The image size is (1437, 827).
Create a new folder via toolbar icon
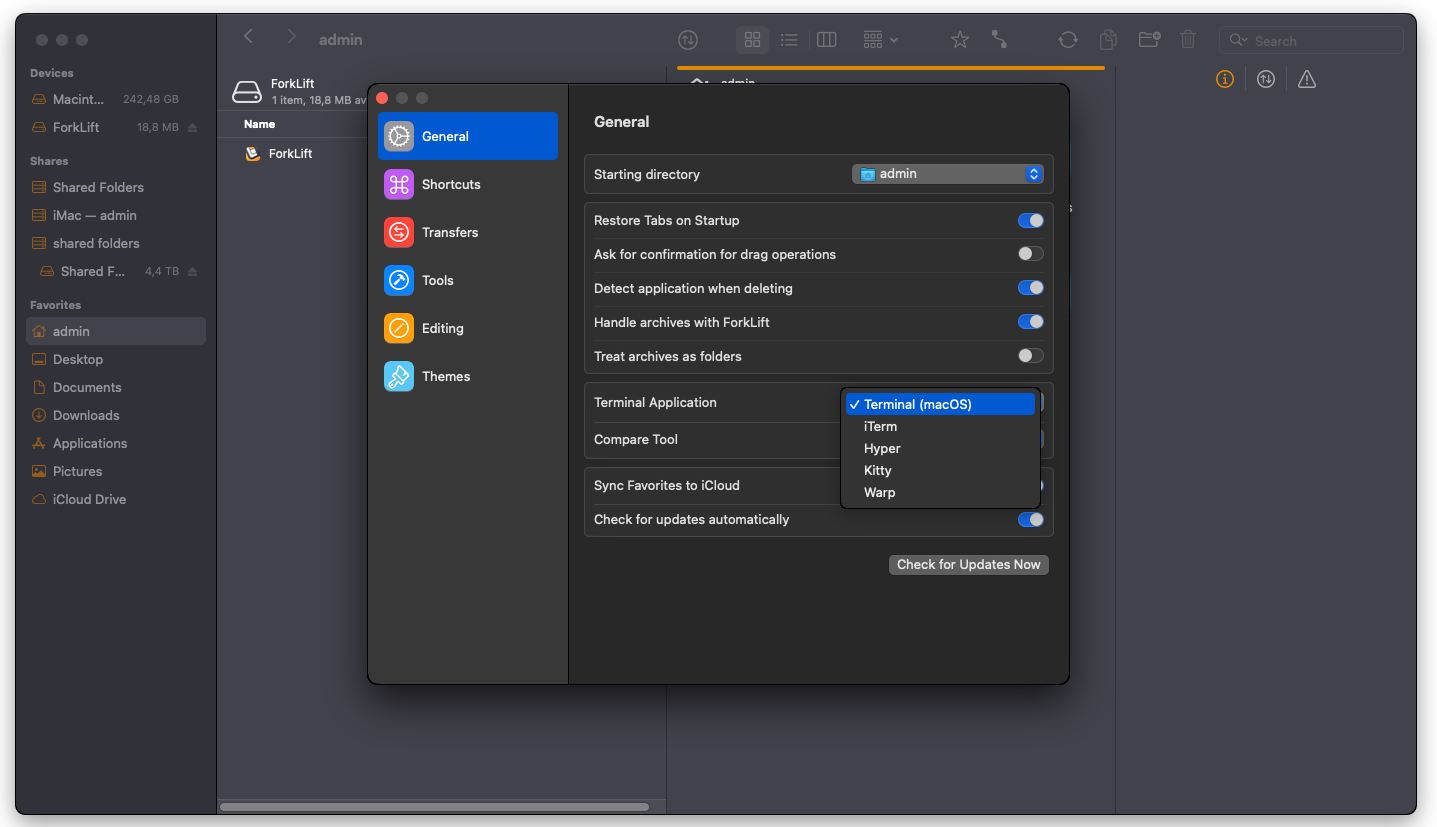click(x=1149, y=40)
